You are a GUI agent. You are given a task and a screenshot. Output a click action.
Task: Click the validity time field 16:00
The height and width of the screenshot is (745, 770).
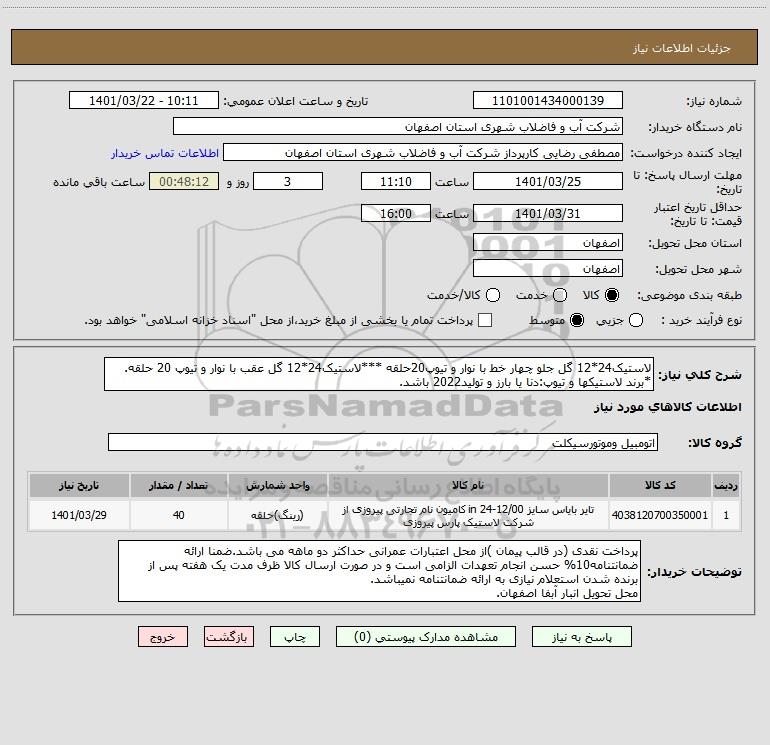tap(396, 213)
